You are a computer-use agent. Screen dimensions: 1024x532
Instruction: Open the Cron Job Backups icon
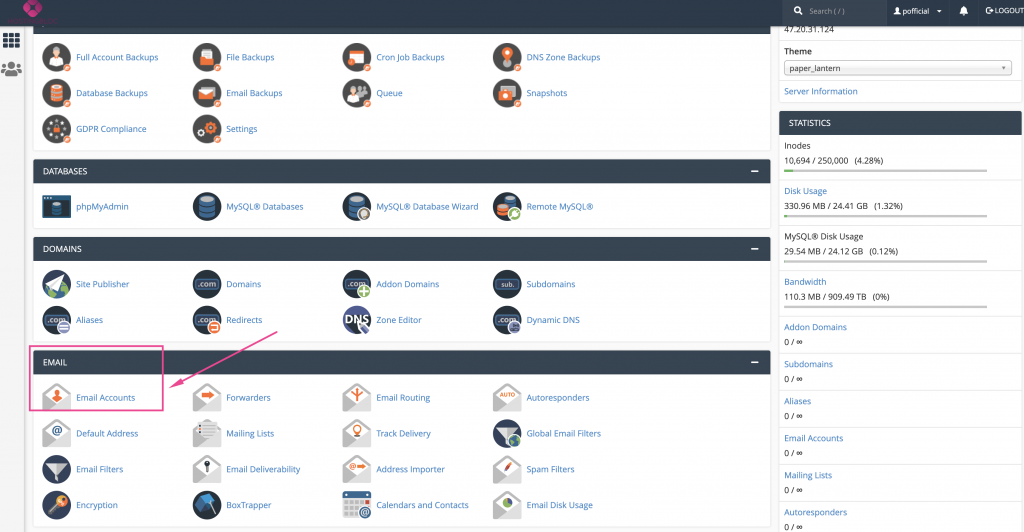(x=357, y=57)
